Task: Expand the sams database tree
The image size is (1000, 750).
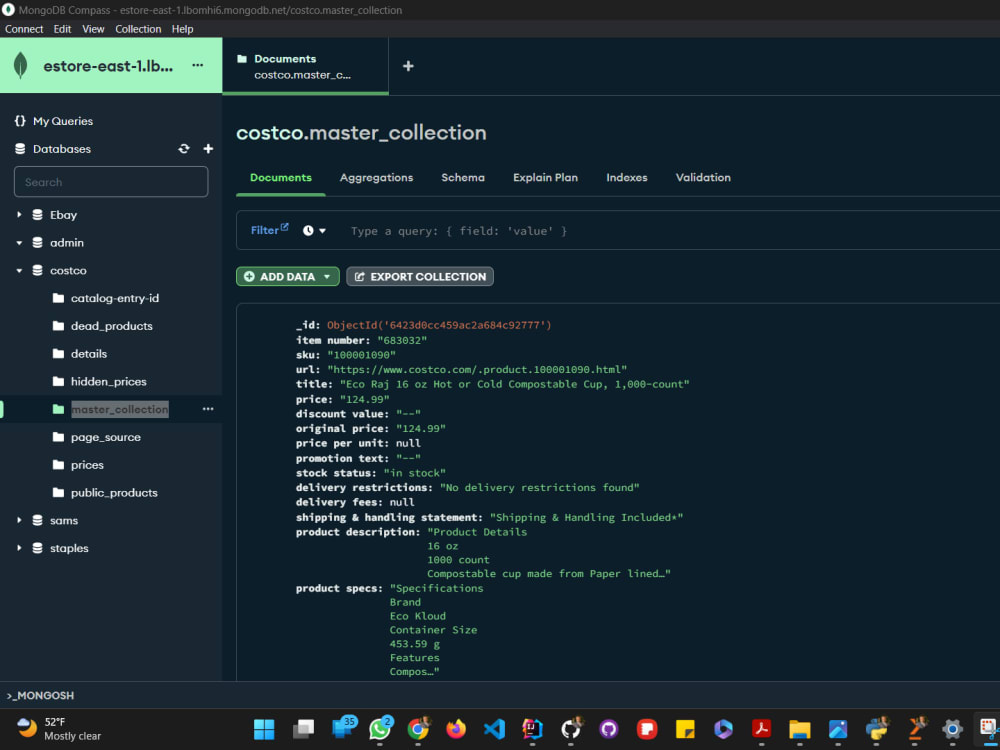Action: coord(19,520)
